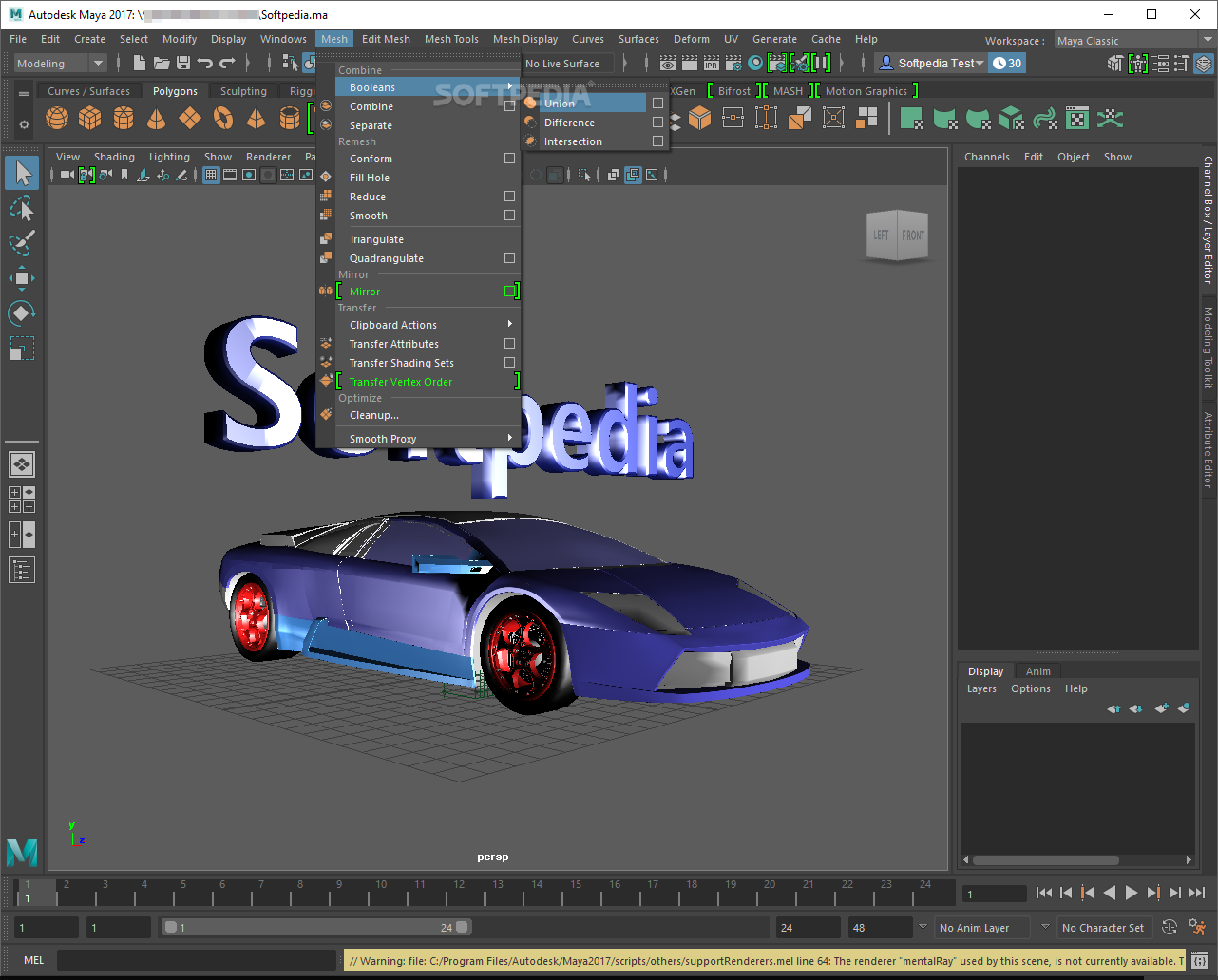Create a polygon cylinder from shelf
This screenshot has width=1218, height=980.
point(124,118)
